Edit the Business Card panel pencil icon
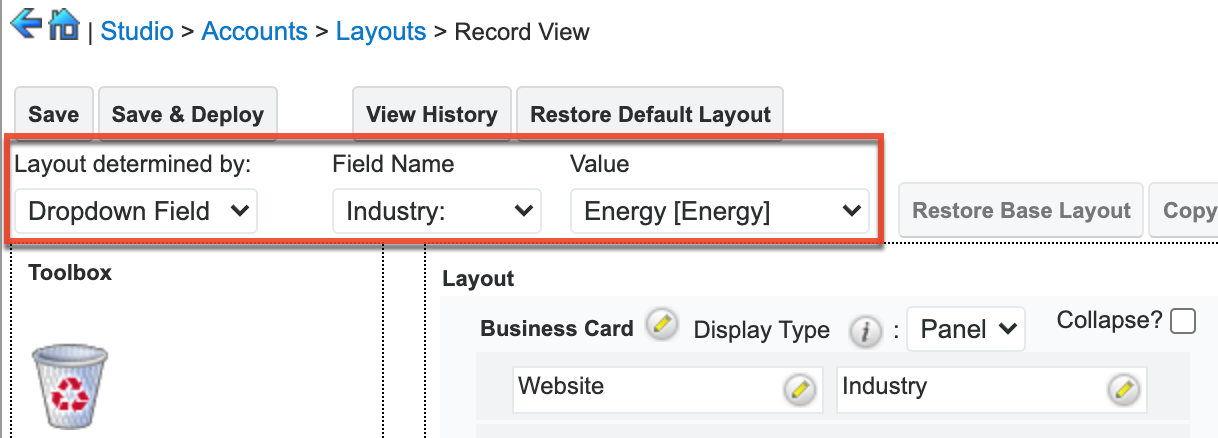Screen dimensions: 1218x438 pos(661,325)
